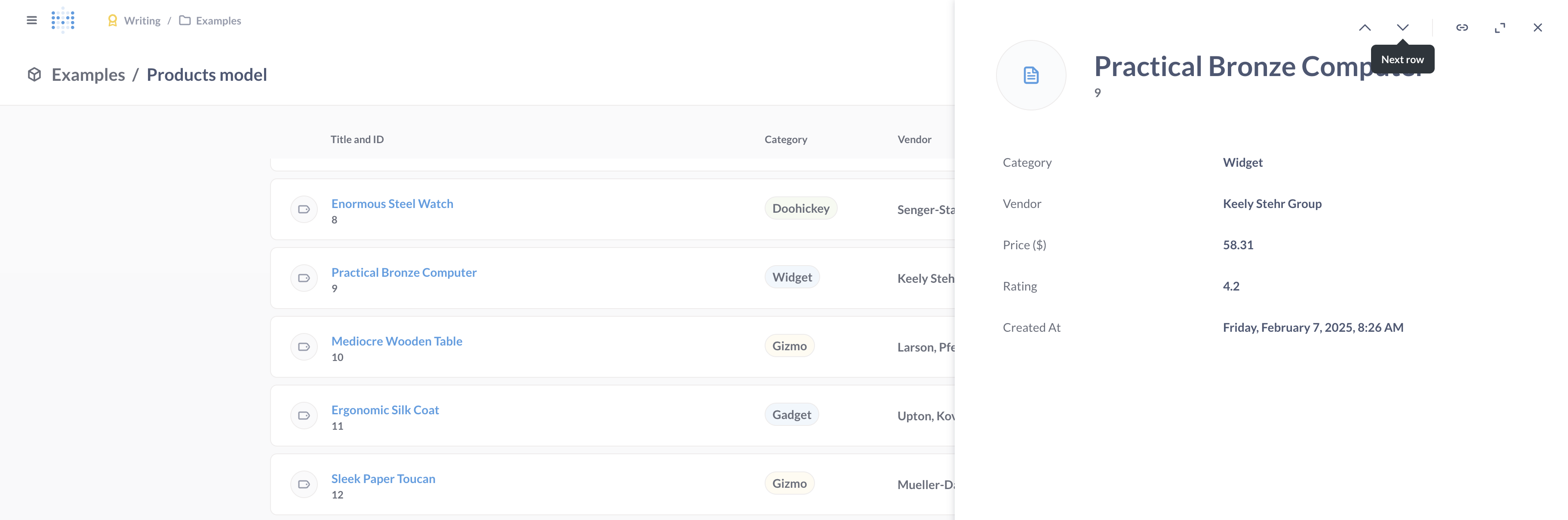The width and height of the screenshot is (1568, 520).
Task: Copy link to this row
Action: click(1461, 28)
